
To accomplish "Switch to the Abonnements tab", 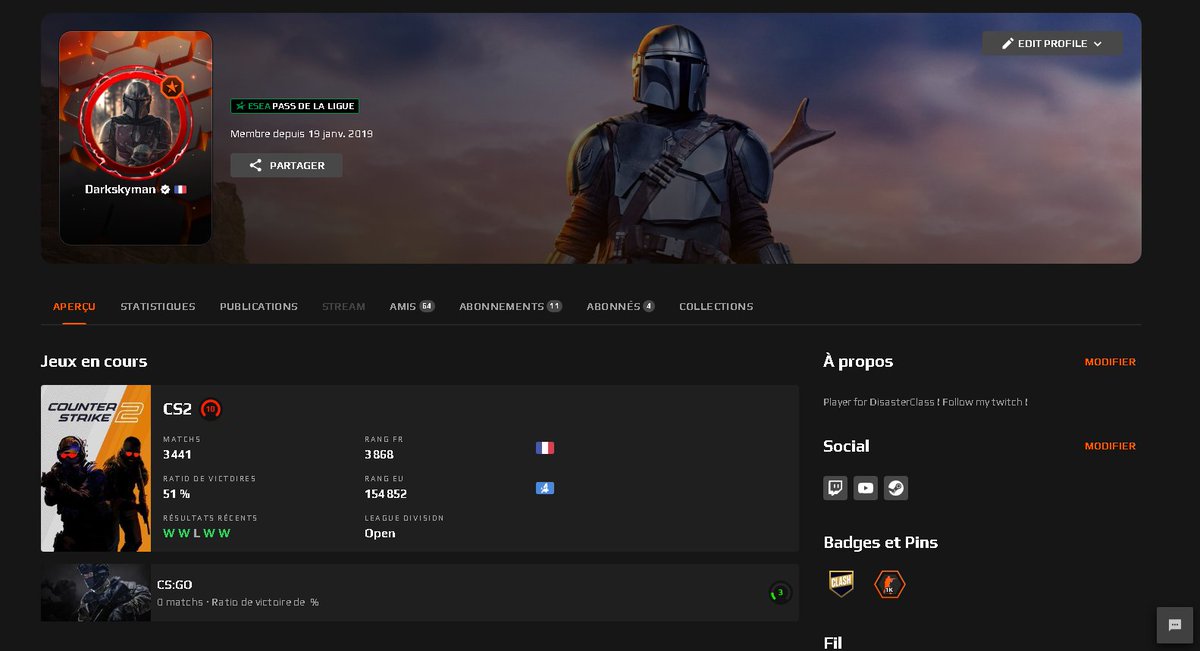I will click(x=510, y=306).
